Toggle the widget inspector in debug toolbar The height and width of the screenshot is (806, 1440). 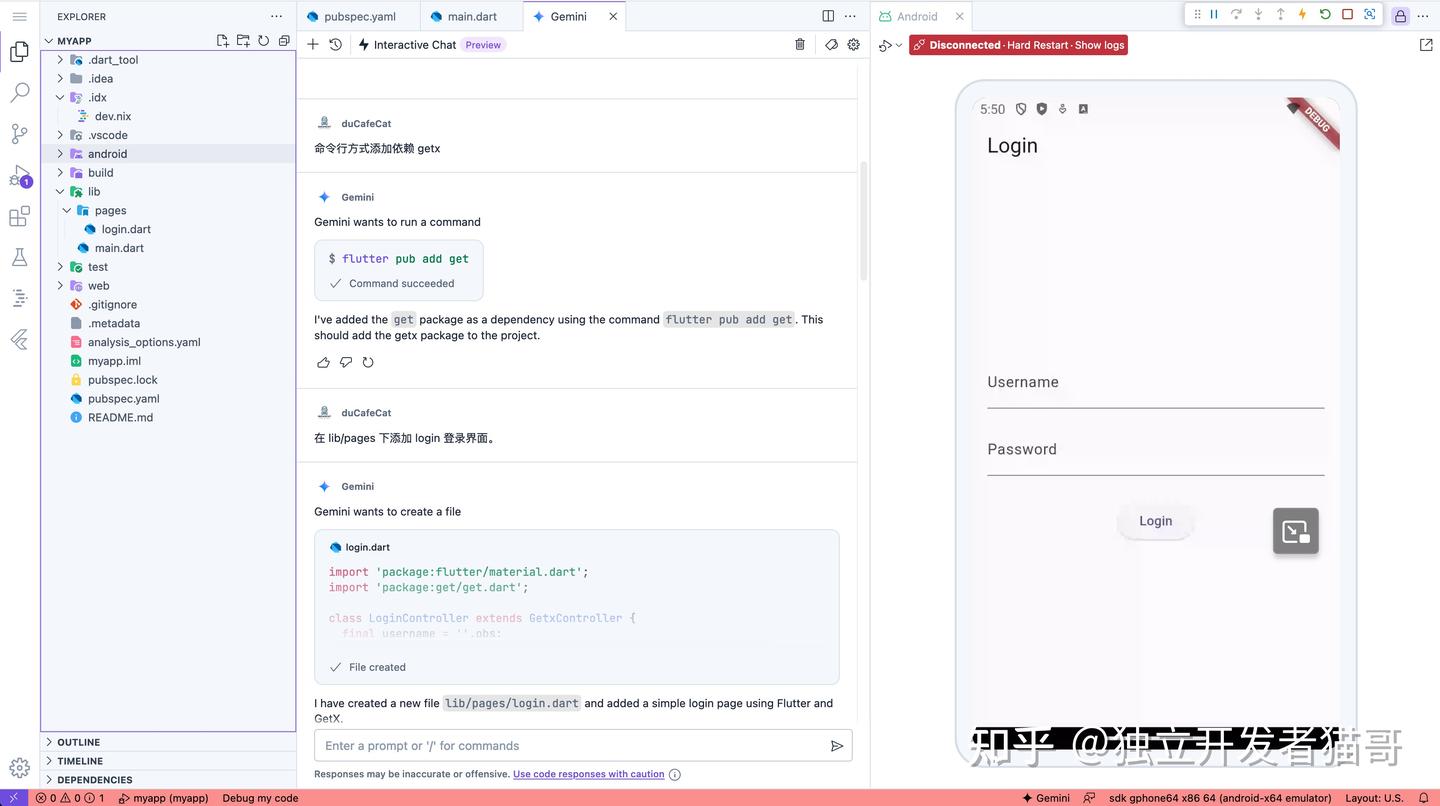1370,15
